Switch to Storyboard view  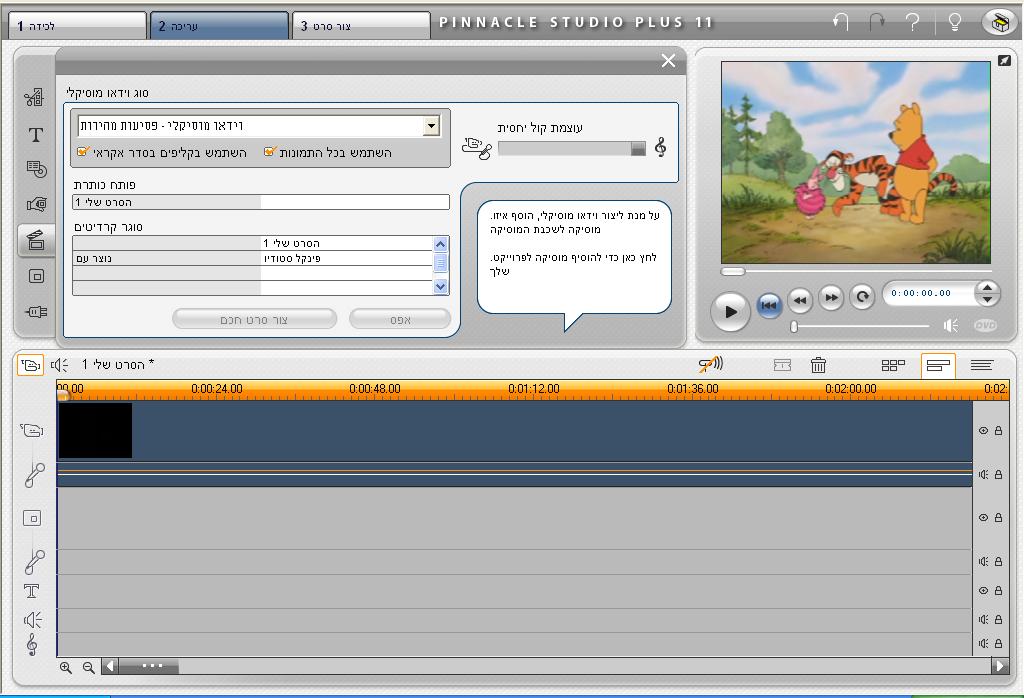tap(893, 365)
